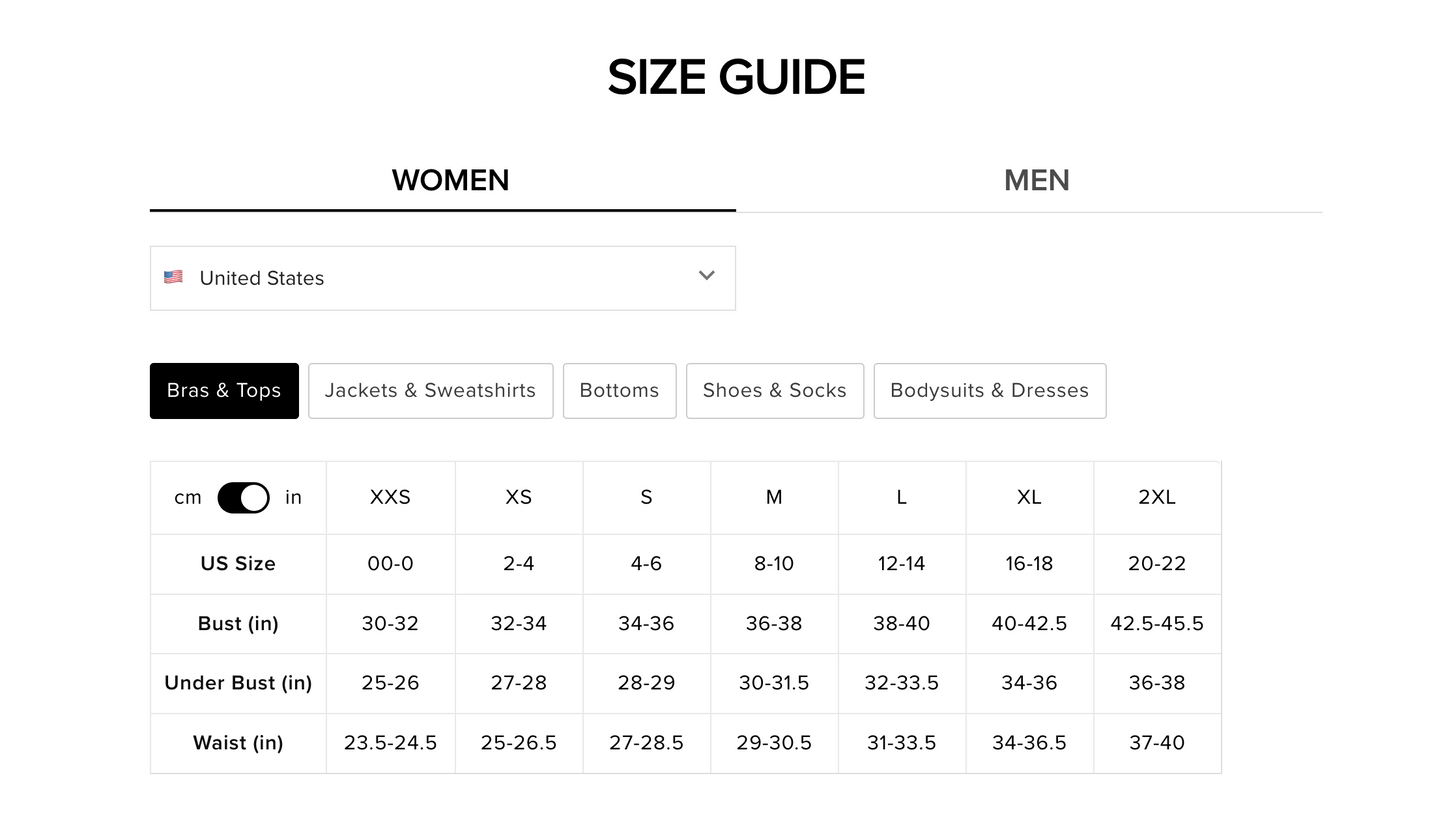Click the XXS column header
Image resolution: width=1445 pixels, height=838 pixels.
pos(390,497)
